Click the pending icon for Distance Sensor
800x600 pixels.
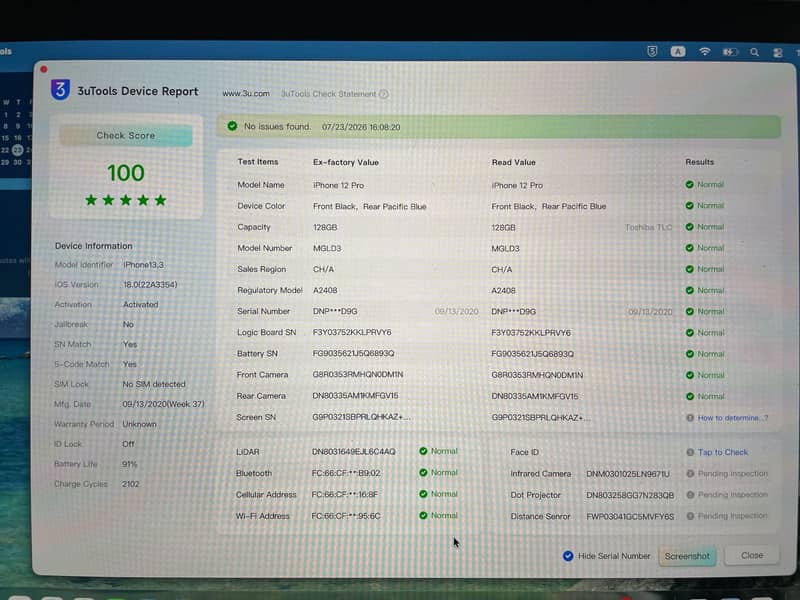point(690,516)
